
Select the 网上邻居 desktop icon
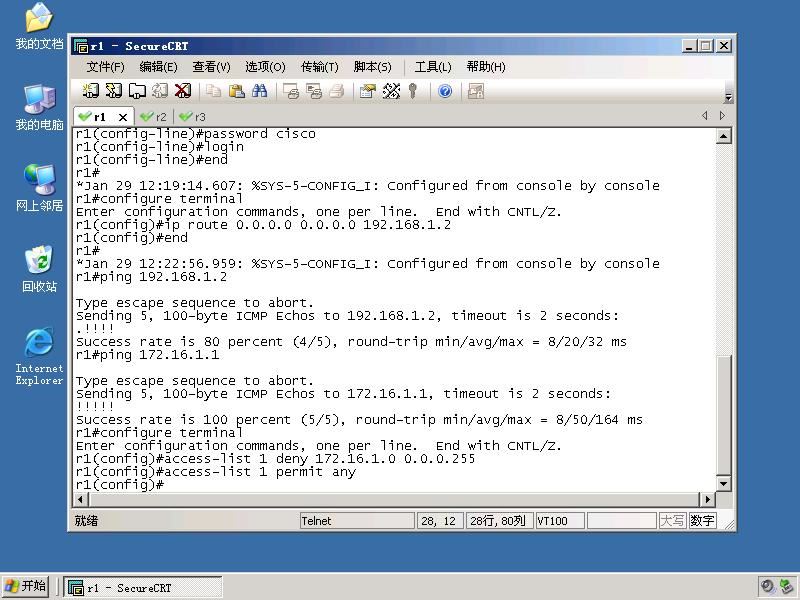39,188
